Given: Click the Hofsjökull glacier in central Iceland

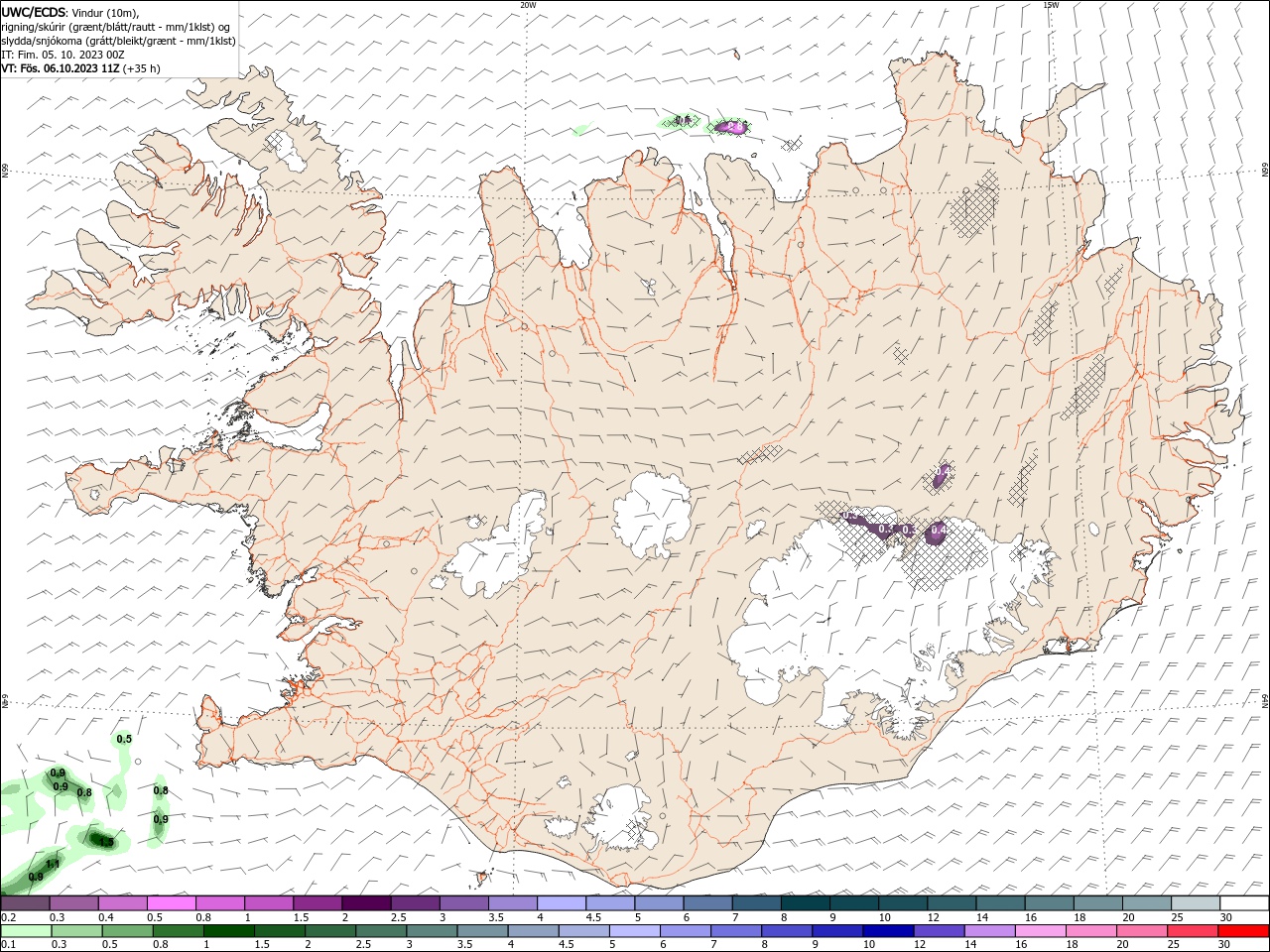Looking at the screenshot, I should coord(654,516).
